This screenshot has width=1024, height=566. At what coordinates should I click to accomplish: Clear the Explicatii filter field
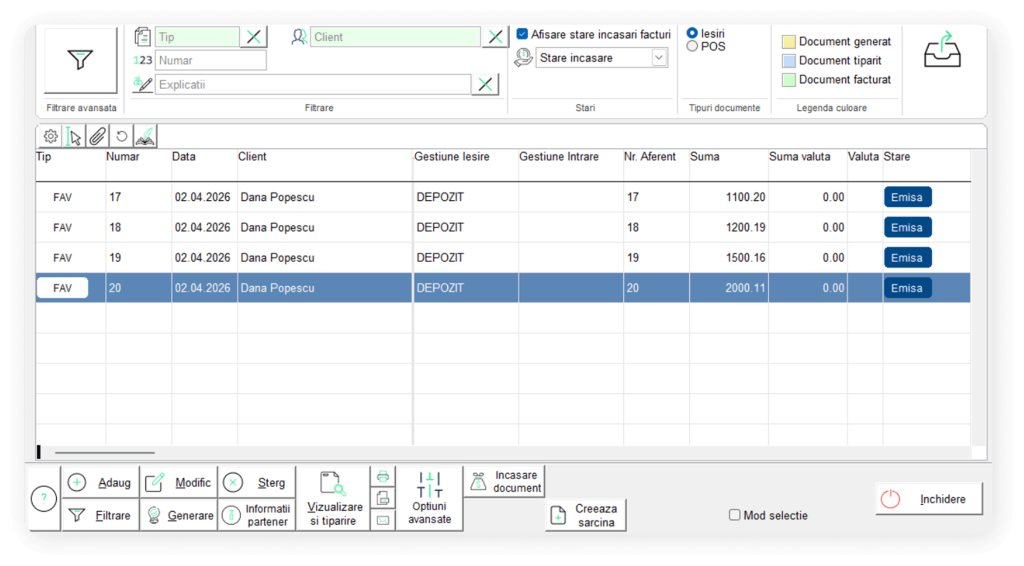(x=485, y=84)
